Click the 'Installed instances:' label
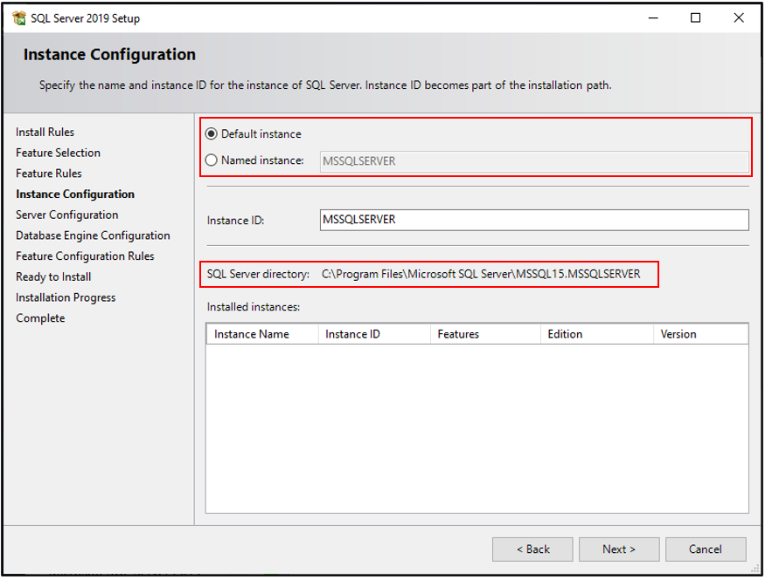The width and height of the screenshot is (768, 580). [253, 307]
